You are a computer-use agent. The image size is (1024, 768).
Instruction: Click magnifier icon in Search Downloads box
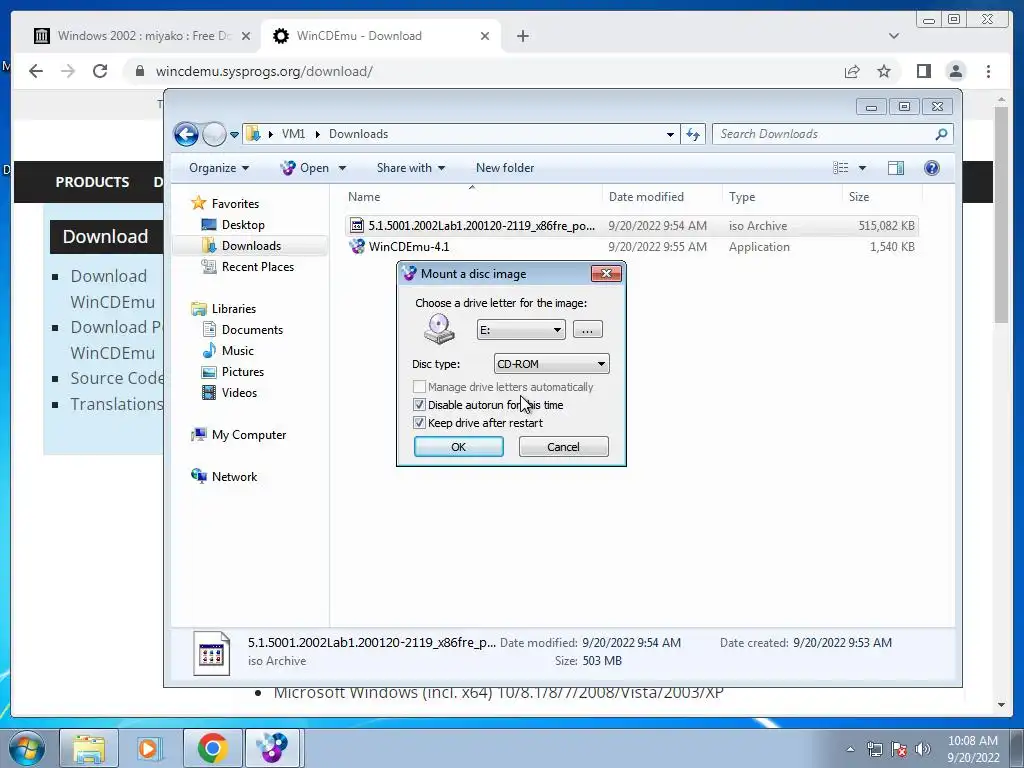[x=941, y=134]
